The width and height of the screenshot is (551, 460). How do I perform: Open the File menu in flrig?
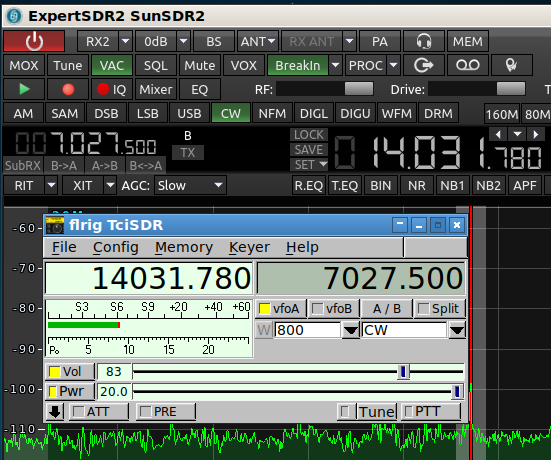tap(64, 247)
